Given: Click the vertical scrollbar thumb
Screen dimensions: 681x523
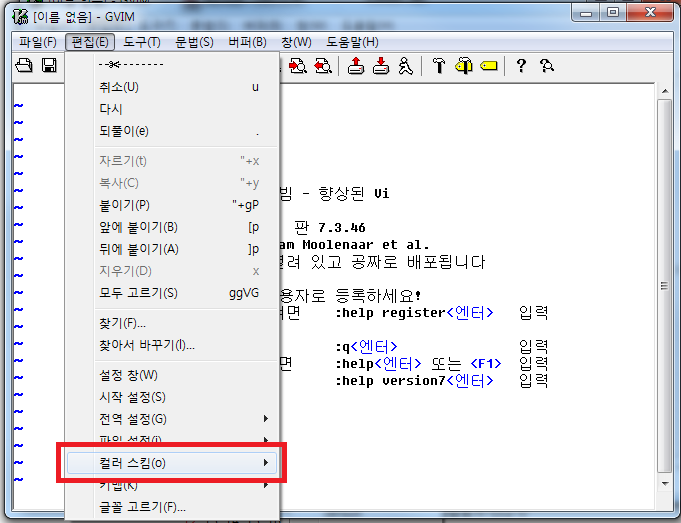Looking at the screenshot, I should point(664,286).
